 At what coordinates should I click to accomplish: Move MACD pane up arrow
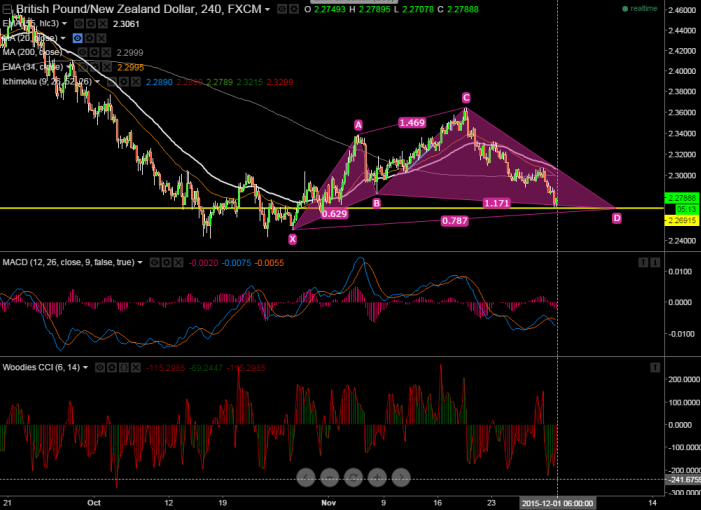pos(643,262)
